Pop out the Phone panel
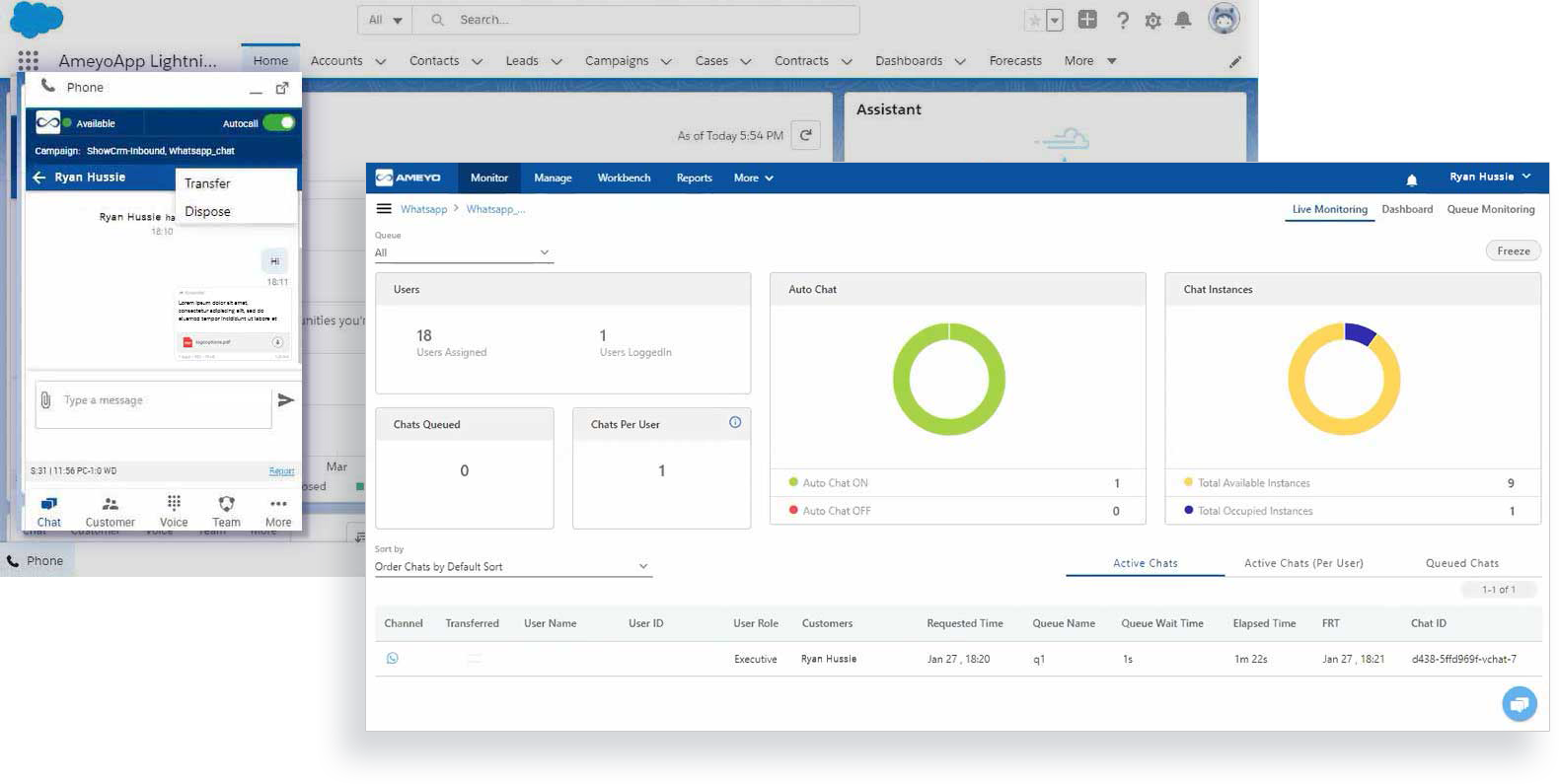The width and height of the screenshot is (1559, 784). tap(282, 88)
